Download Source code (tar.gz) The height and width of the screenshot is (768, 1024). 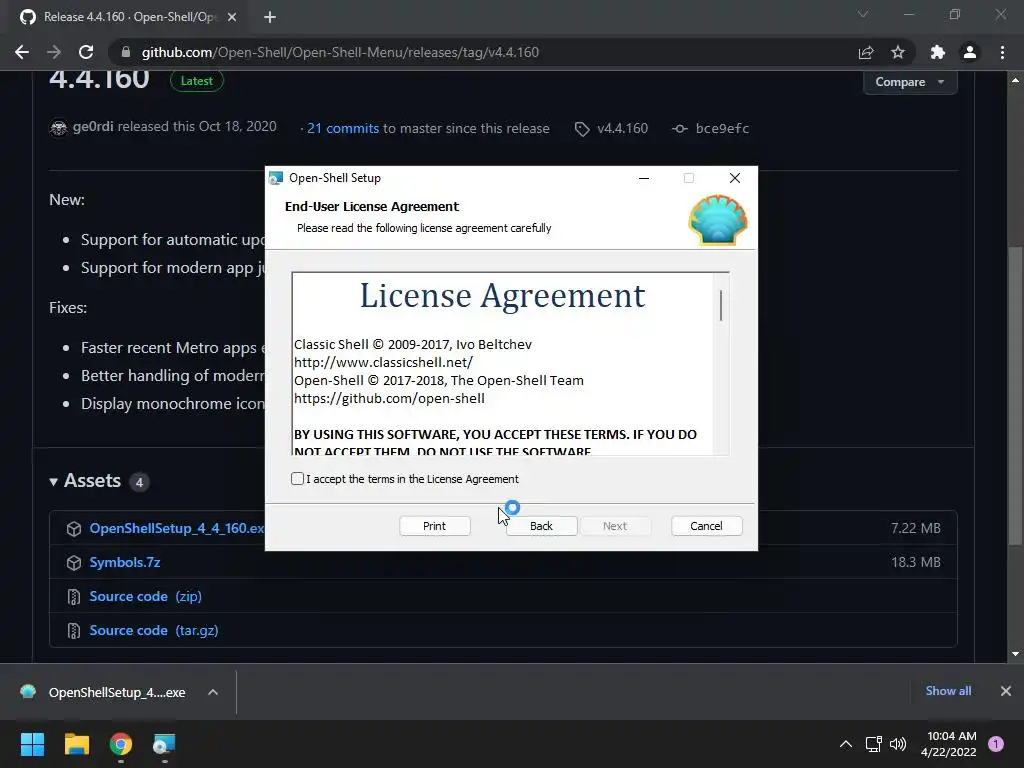coord(154,630)
